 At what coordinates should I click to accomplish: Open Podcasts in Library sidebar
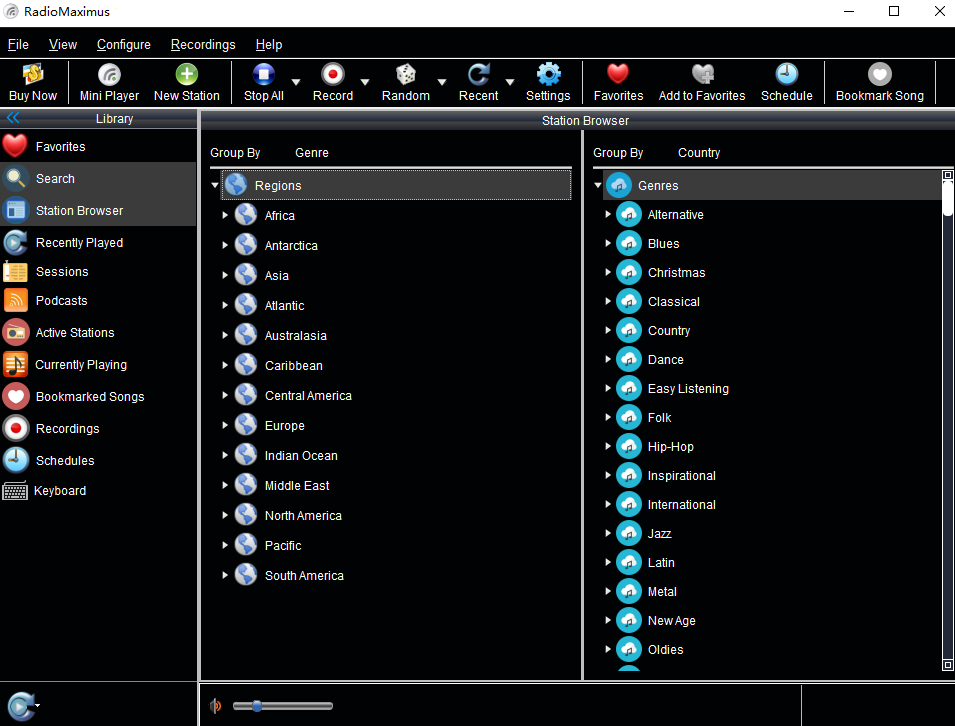pos(61,301)
